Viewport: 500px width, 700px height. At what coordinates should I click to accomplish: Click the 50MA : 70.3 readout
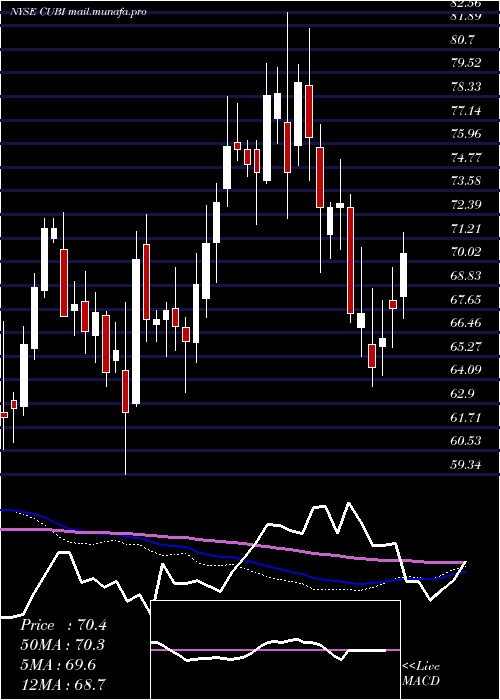(64, 645)
